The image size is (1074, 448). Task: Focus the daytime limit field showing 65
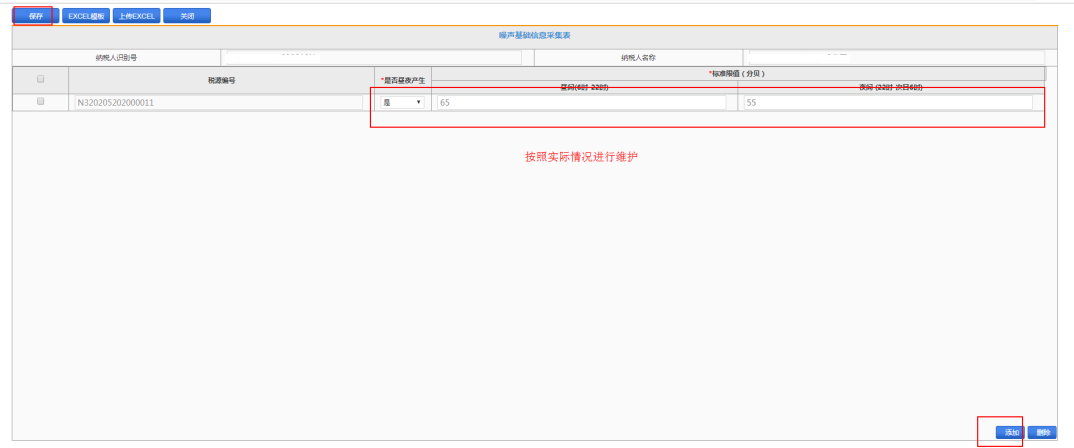tap(581, 102)
